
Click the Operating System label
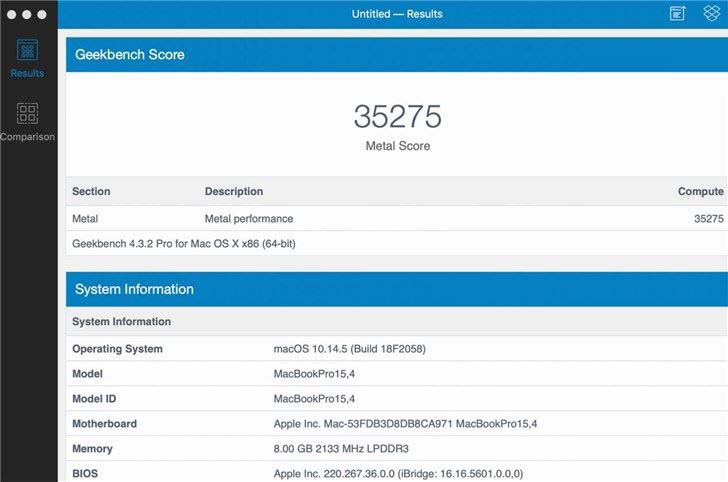point(117,349)
